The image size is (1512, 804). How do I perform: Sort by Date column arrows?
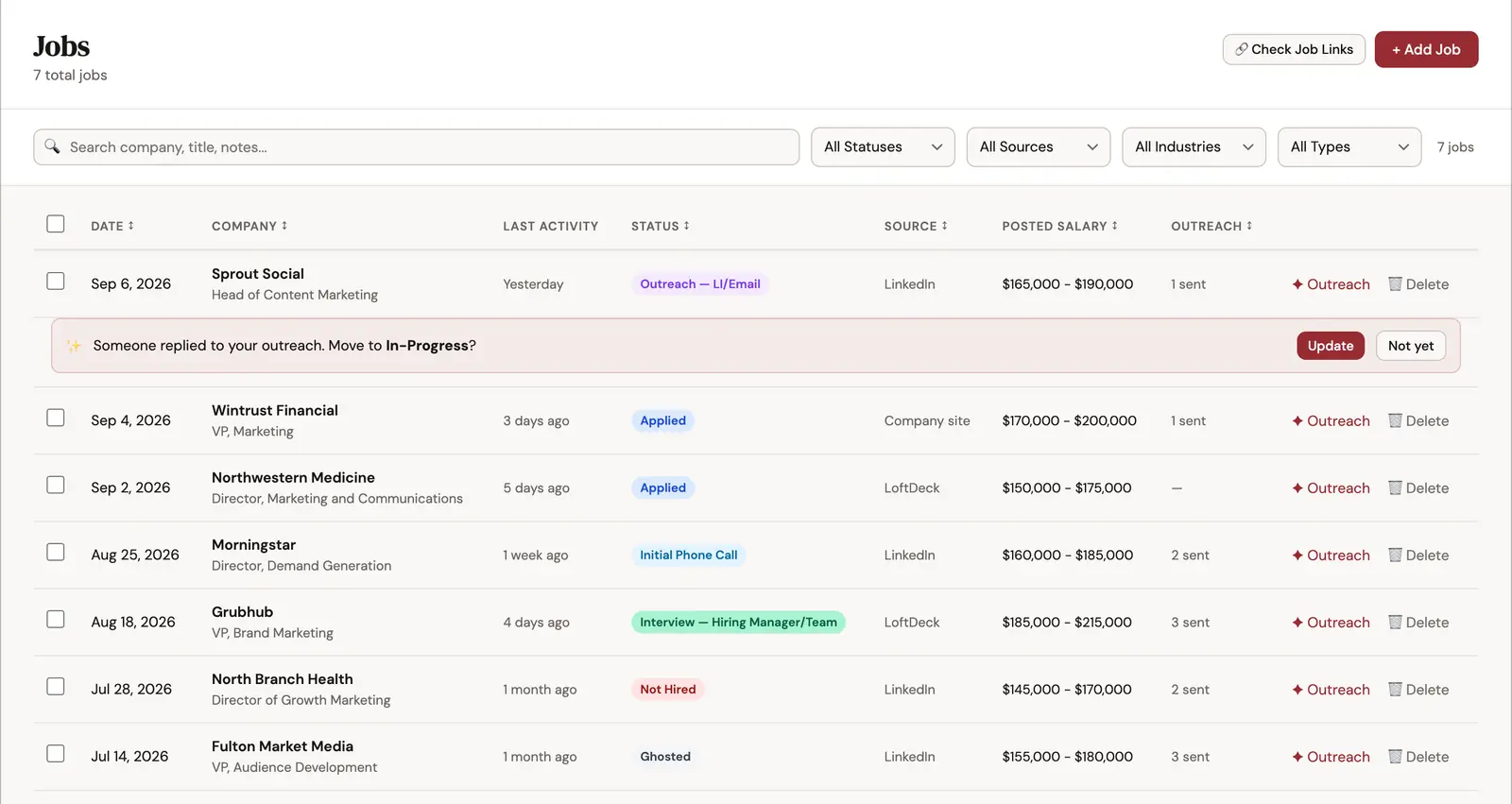[130, 226]
